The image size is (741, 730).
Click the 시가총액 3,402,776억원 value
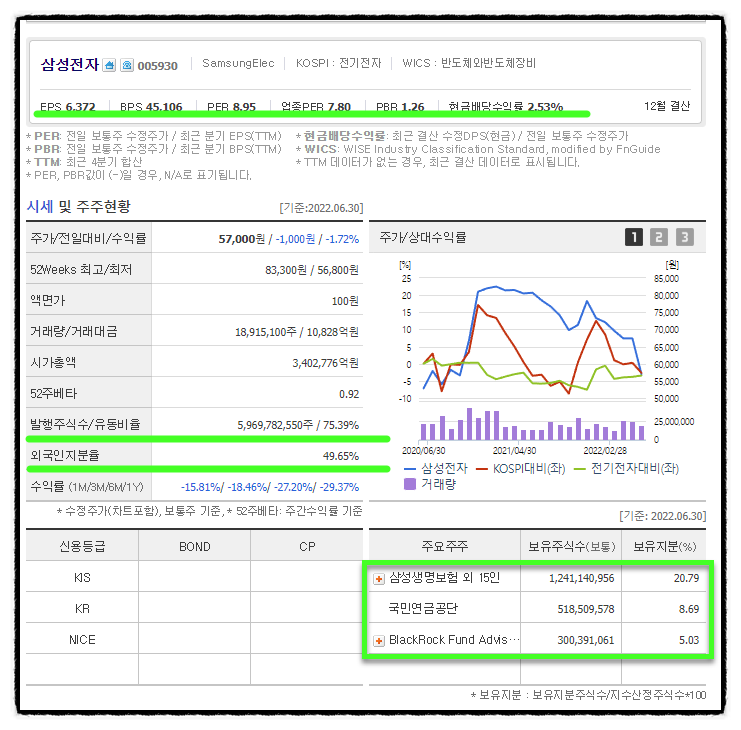[326, 363]
